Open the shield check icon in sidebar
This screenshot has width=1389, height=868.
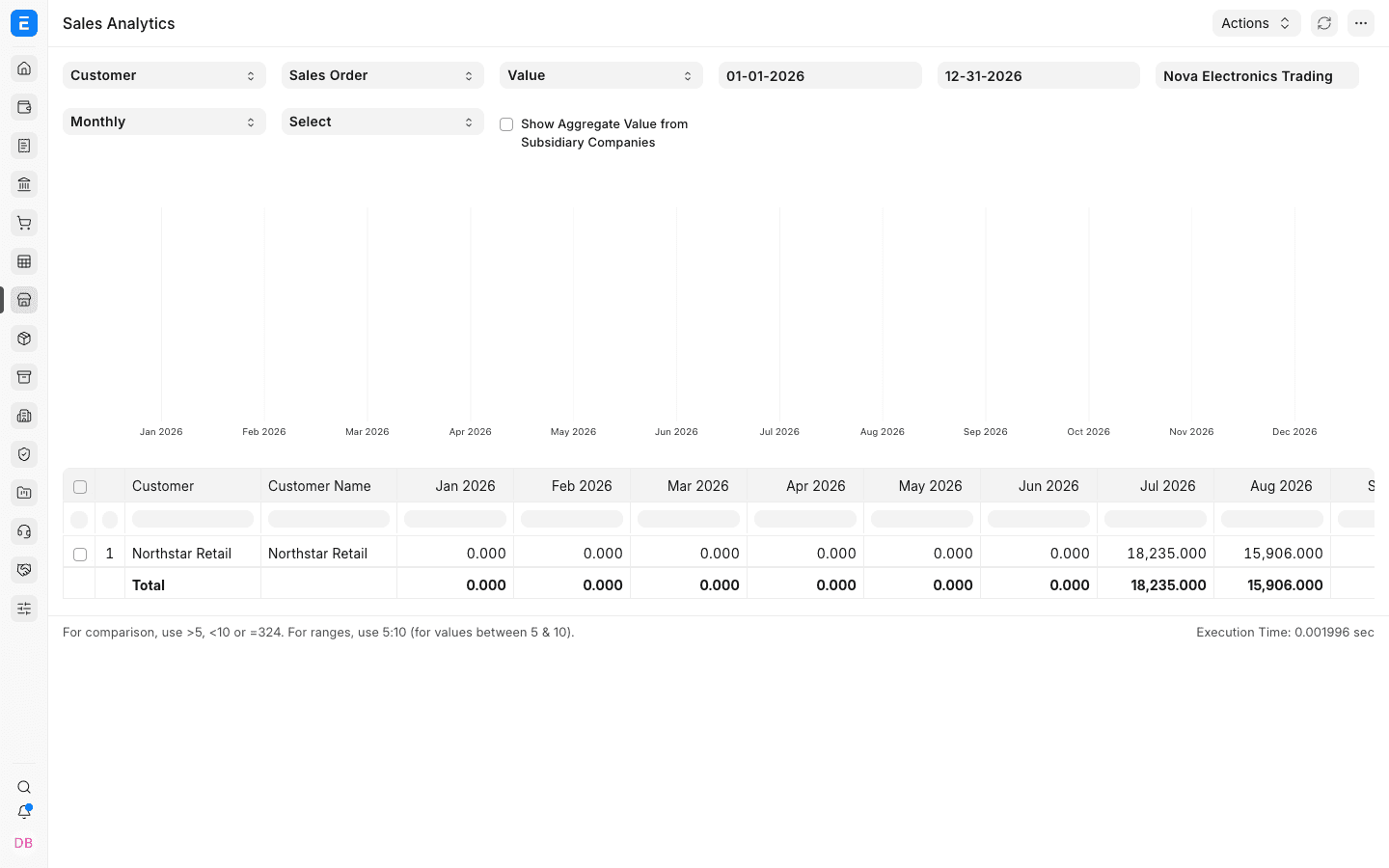click(24, 454)
